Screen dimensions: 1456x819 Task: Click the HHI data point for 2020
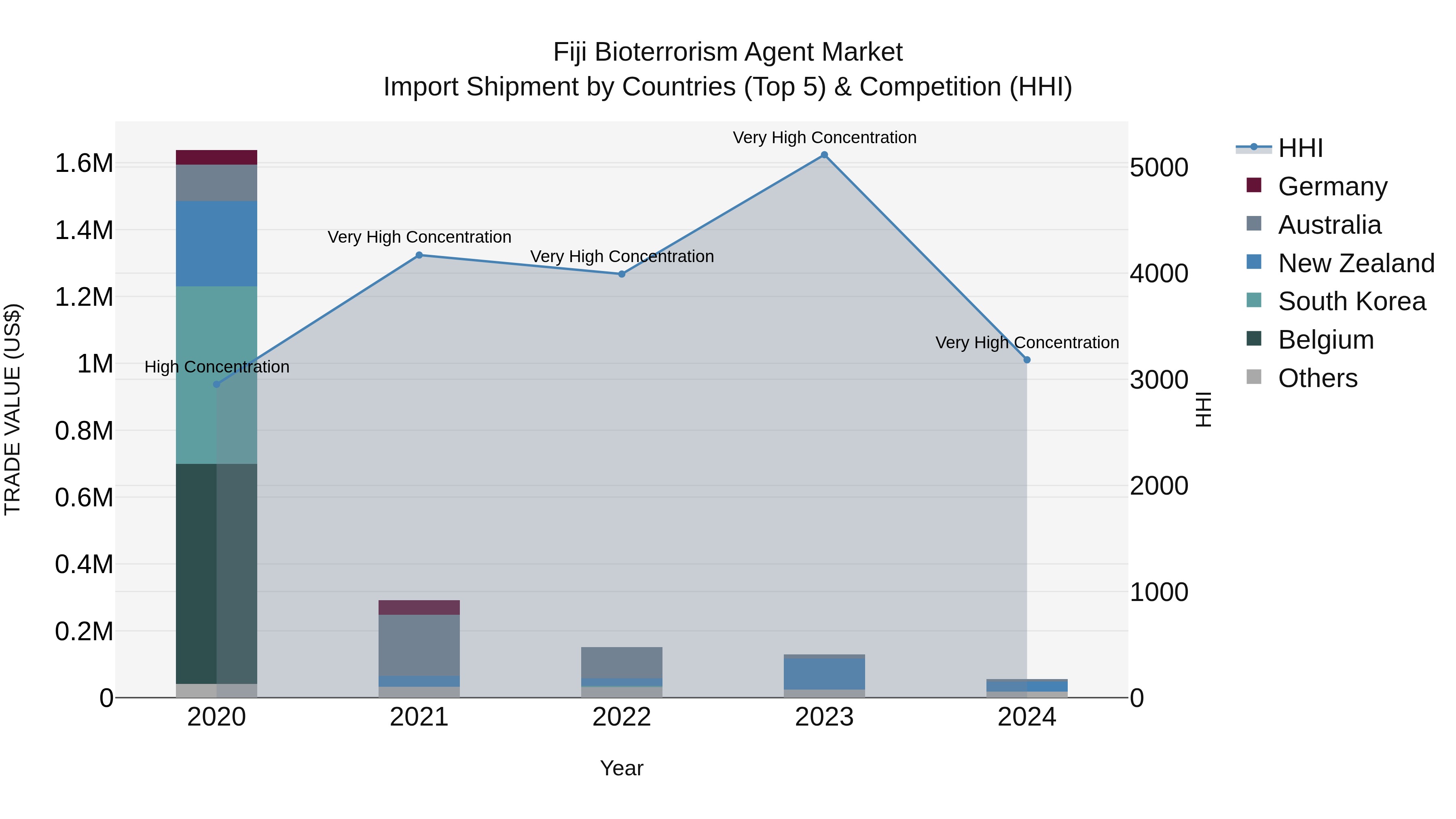pos(216,384)
